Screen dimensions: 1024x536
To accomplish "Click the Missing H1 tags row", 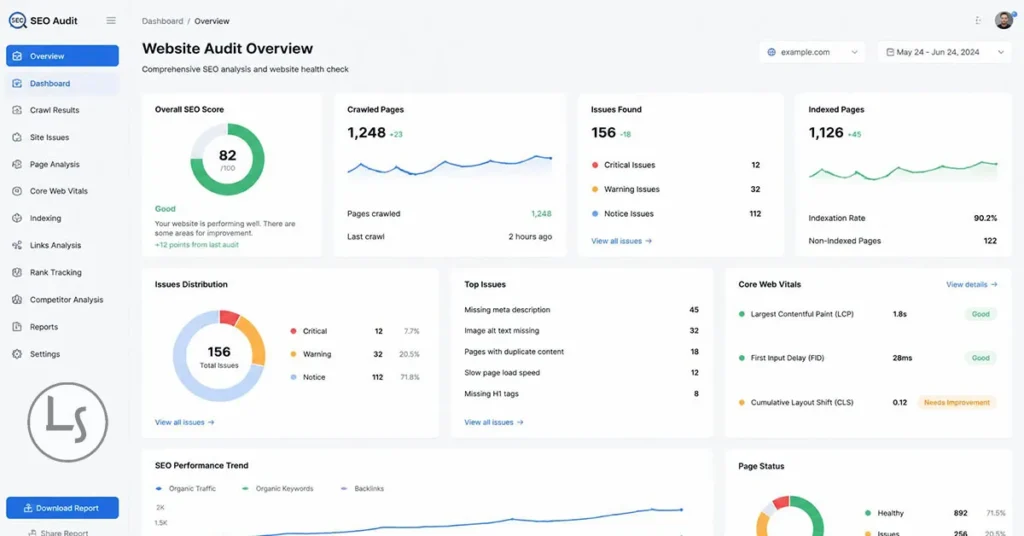I will pos(581,394).
